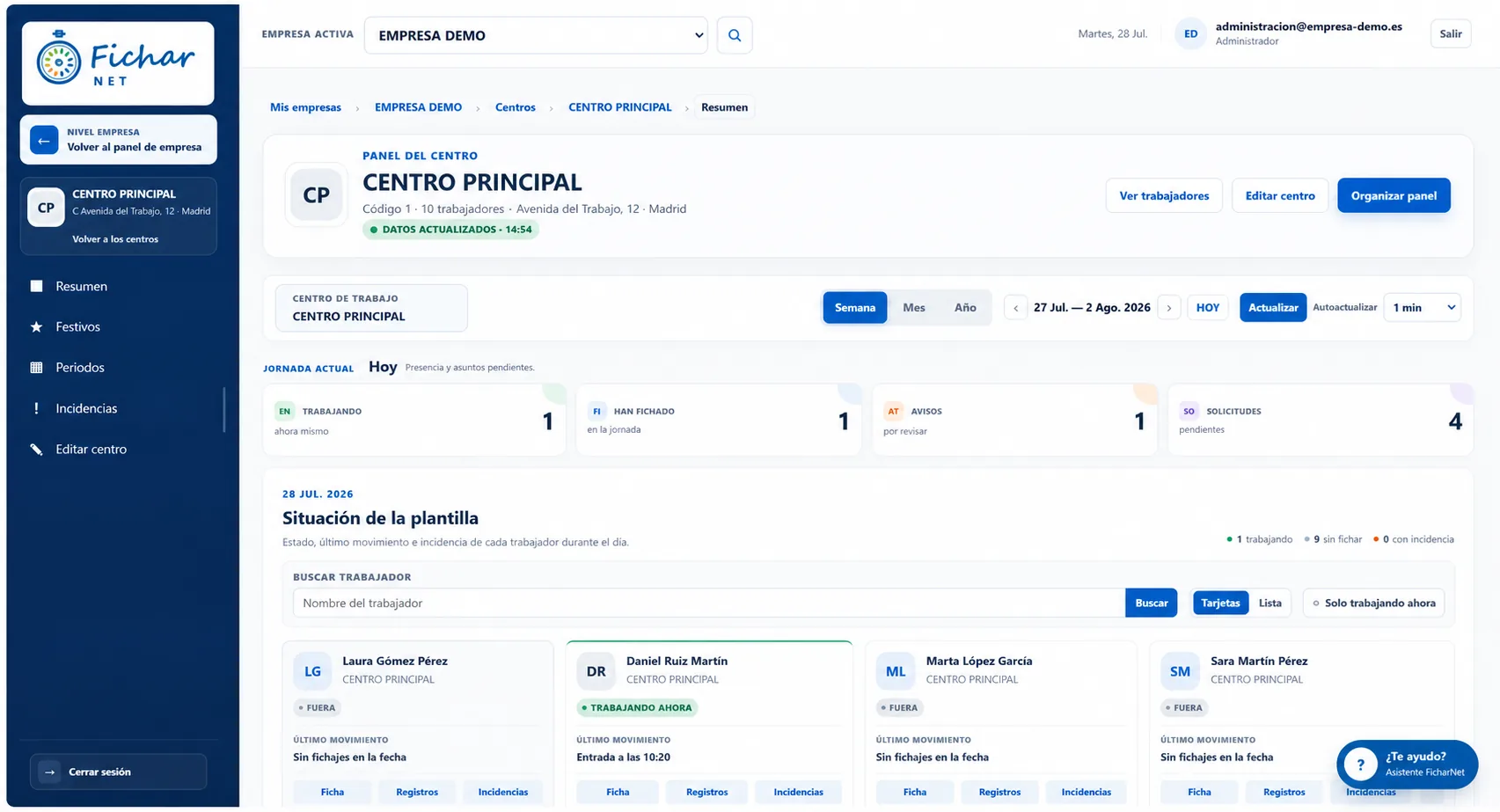
Task: Open Registros for Daniel Ruiz Martín
Action: 706,792
